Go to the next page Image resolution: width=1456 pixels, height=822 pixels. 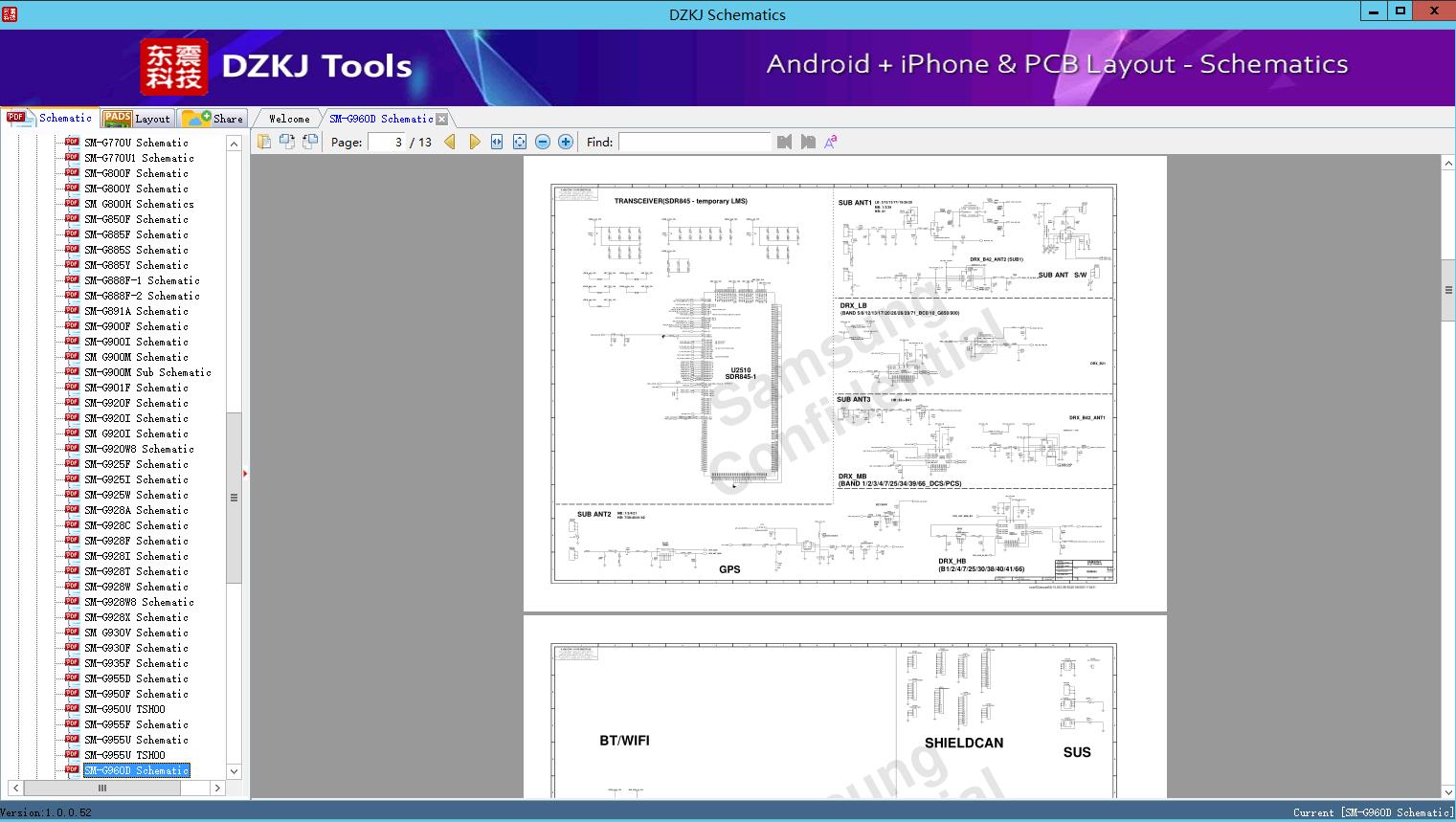[x=474, y=142]
